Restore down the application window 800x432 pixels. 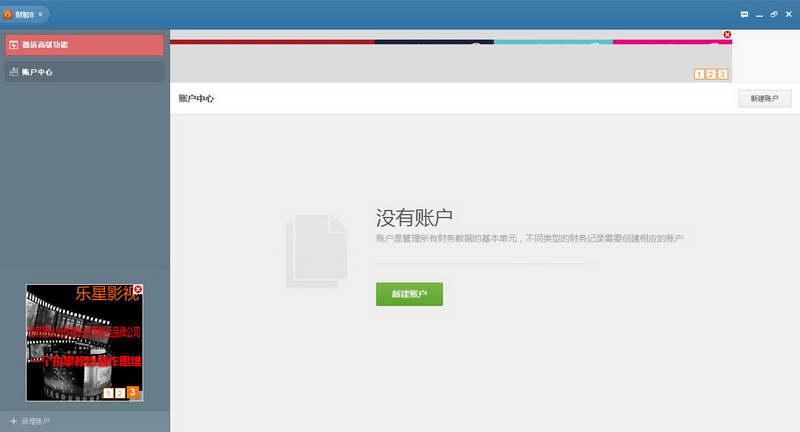click(774, 14)
